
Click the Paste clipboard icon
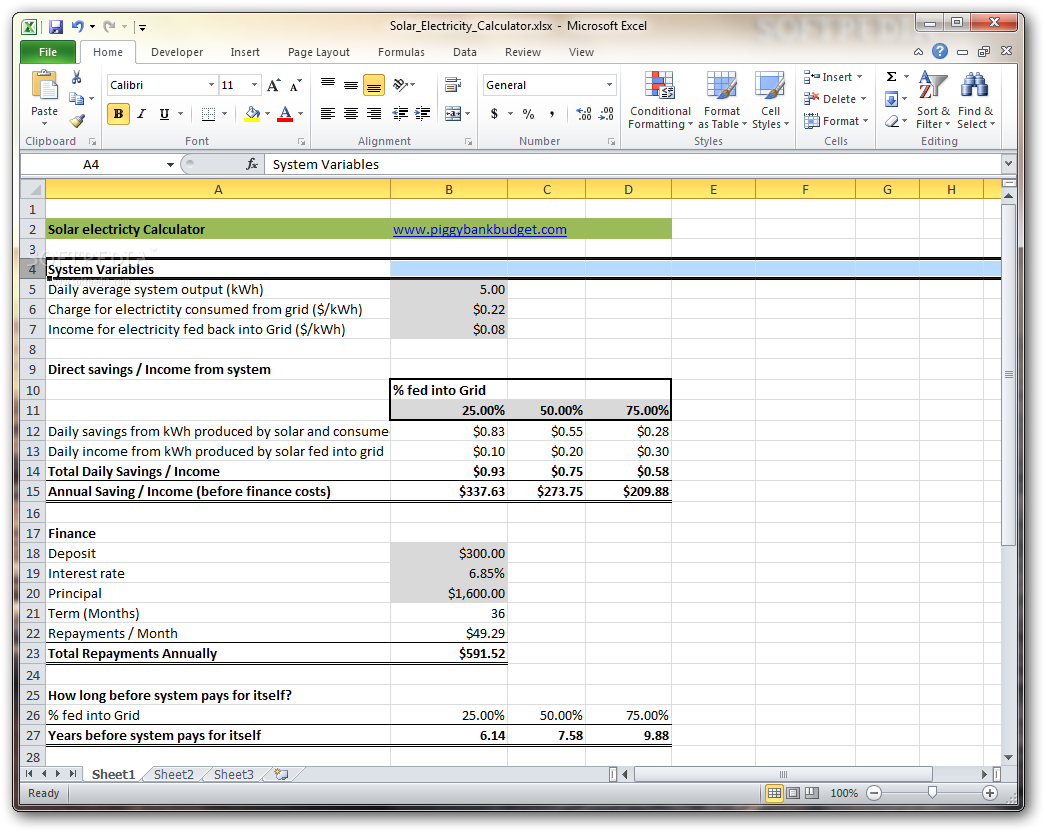click(x=45, y=87)
